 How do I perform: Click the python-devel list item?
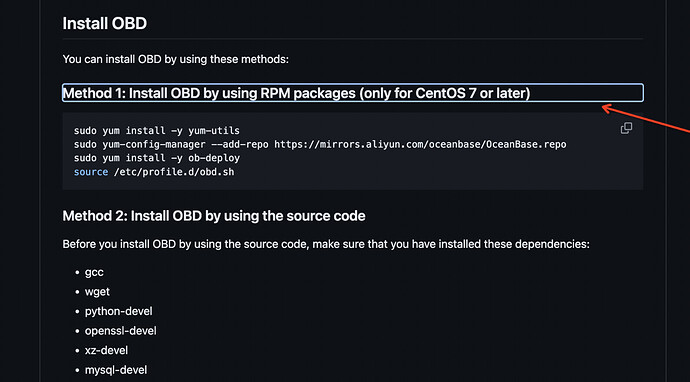pyautogui.click(x=119, y=311)
